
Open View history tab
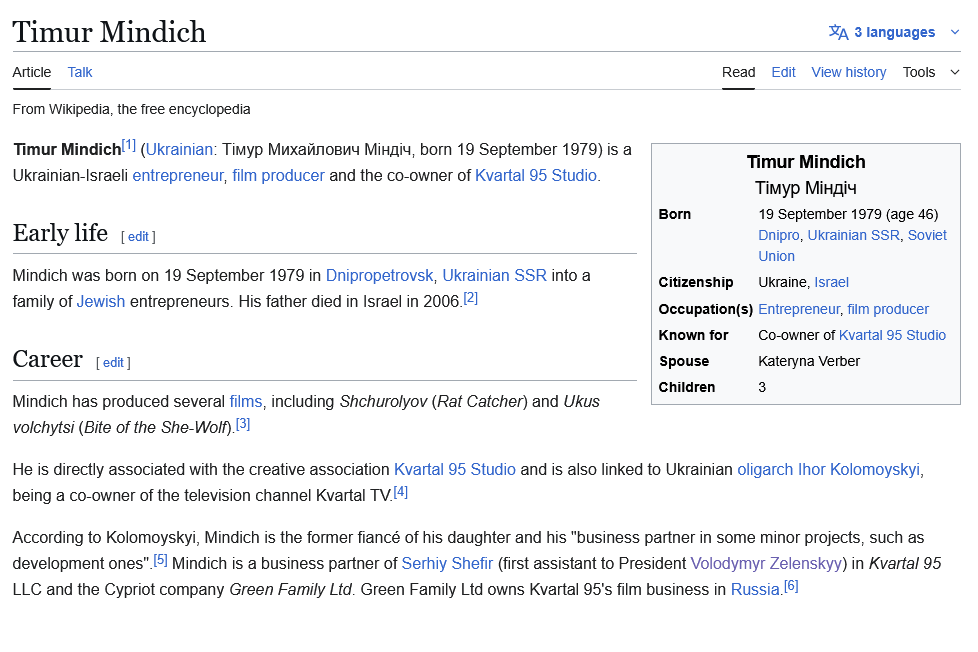pos(849,72)
